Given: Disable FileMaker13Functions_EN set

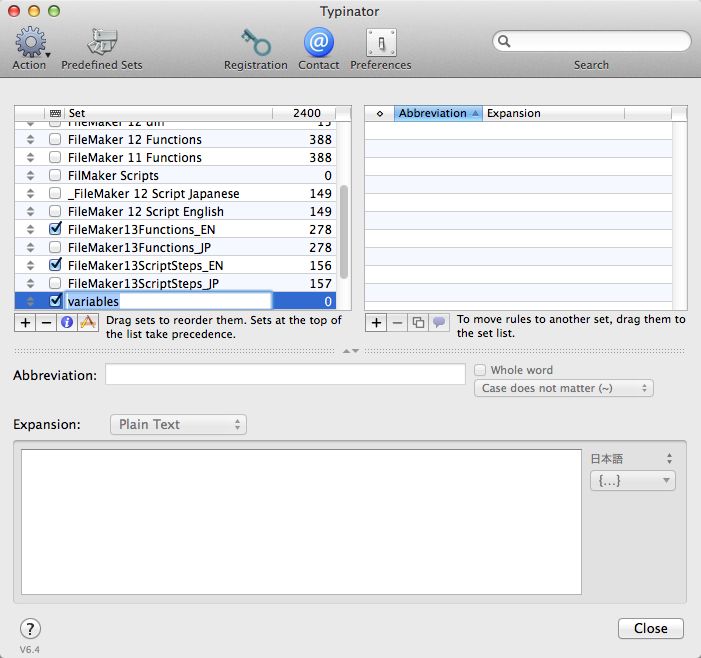Looking at the screenshot, I should (x=55, y=229).
